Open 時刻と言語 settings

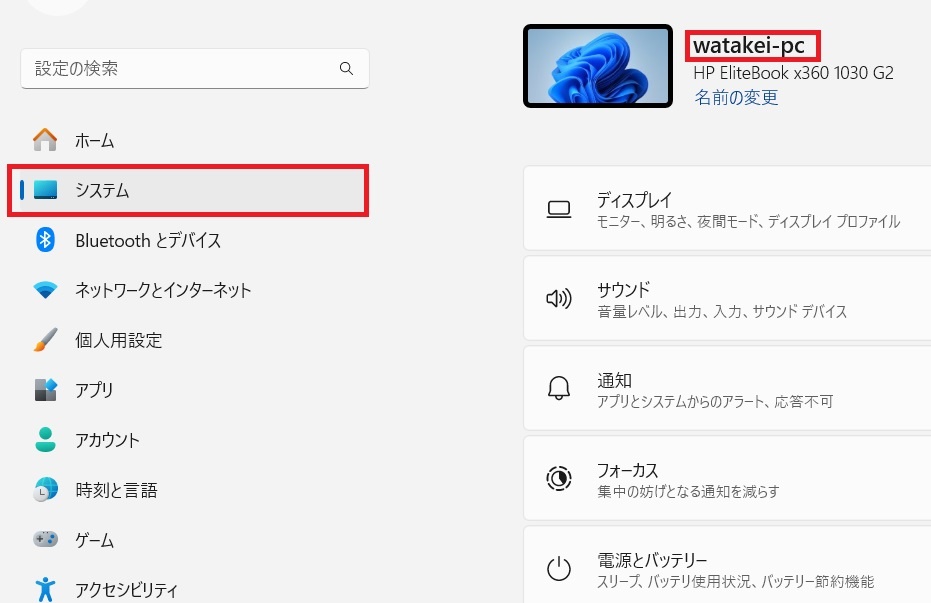coord(188,490)
